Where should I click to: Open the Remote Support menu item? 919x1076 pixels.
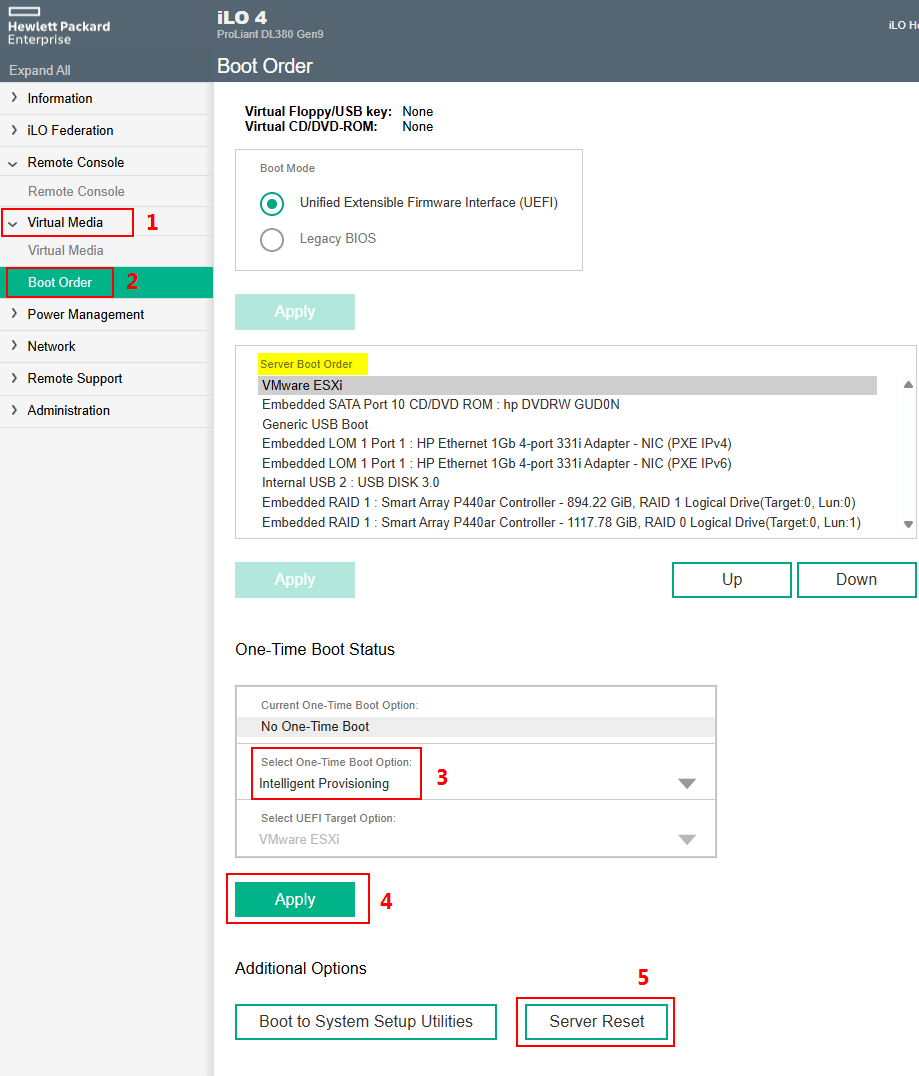[75, 378]
